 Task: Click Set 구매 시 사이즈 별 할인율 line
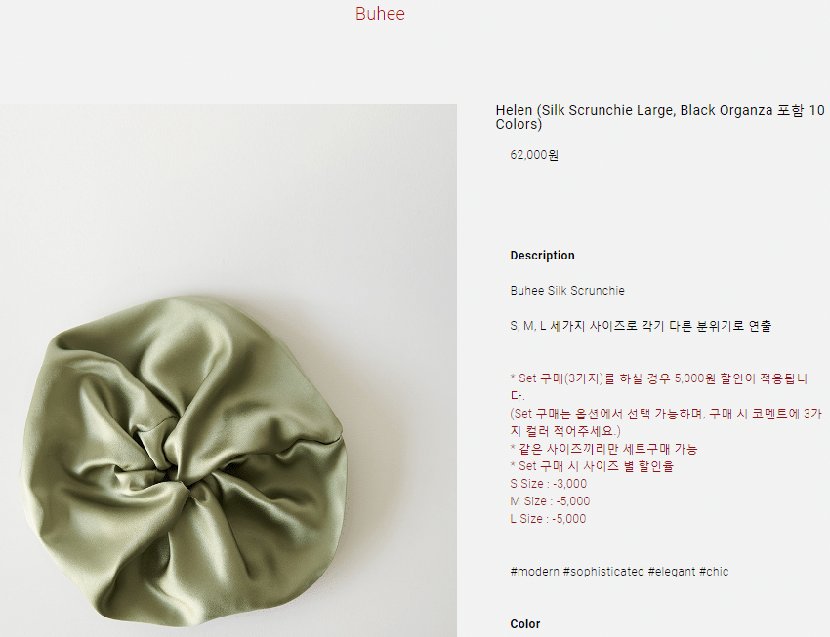(592, 466)
